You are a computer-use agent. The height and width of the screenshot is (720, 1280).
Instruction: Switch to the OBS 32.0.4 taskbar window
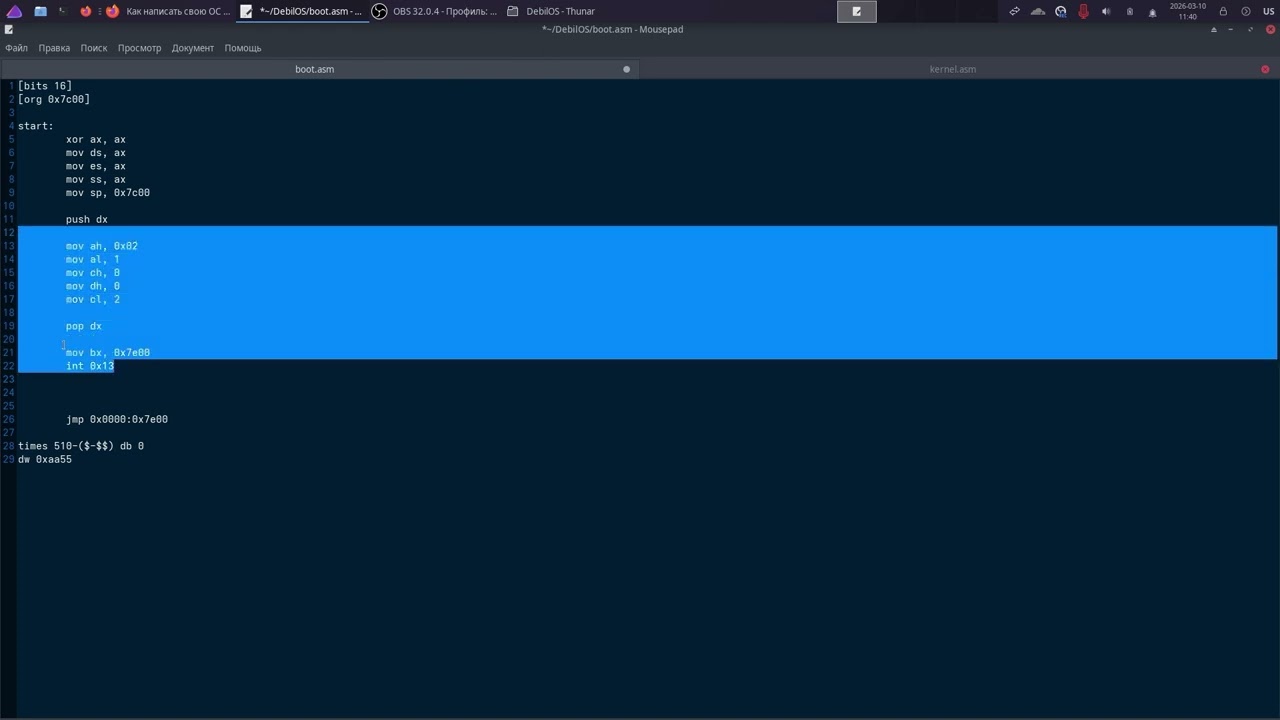(435, 11)
